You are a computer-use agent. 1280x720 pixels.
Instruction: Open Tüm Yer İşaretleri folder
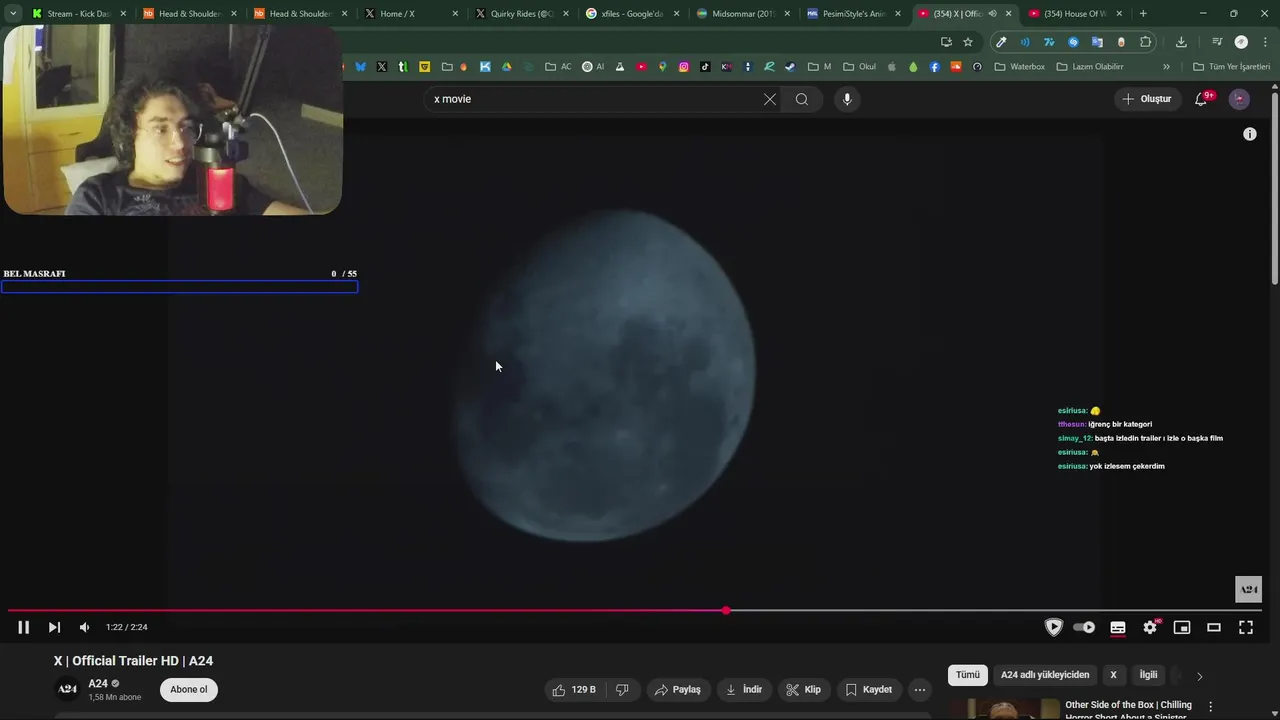(x=1232, y=67)
